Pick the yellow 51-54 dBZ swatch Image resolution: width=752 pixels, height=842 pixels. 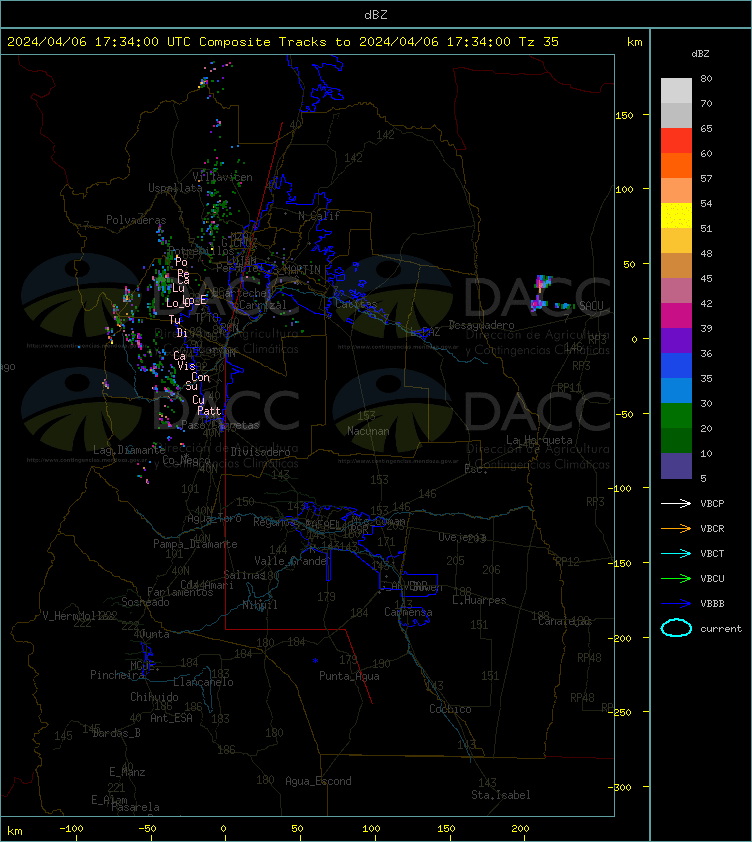tap(676, 215)
